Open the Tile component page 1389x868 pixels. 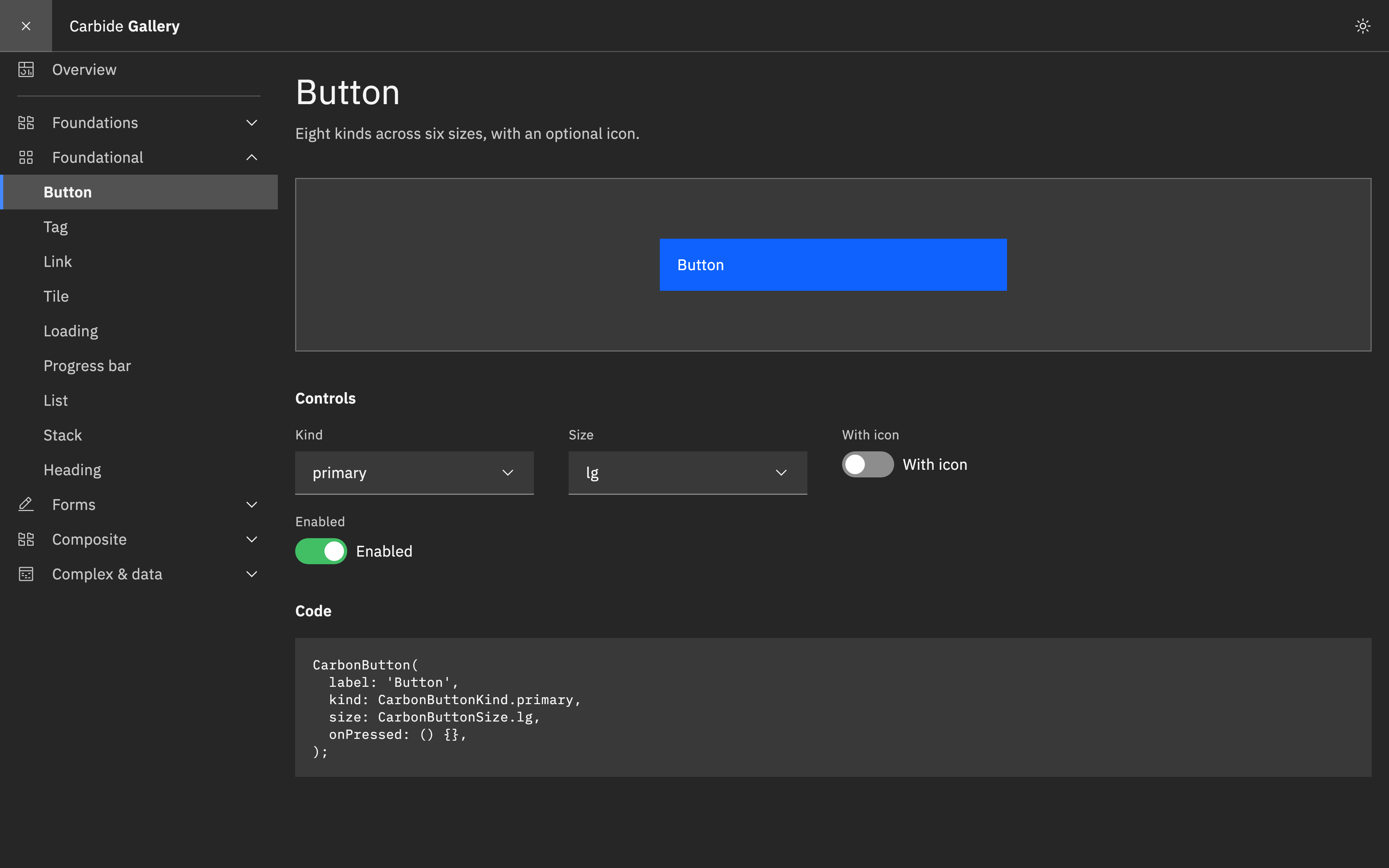(139, 296)
